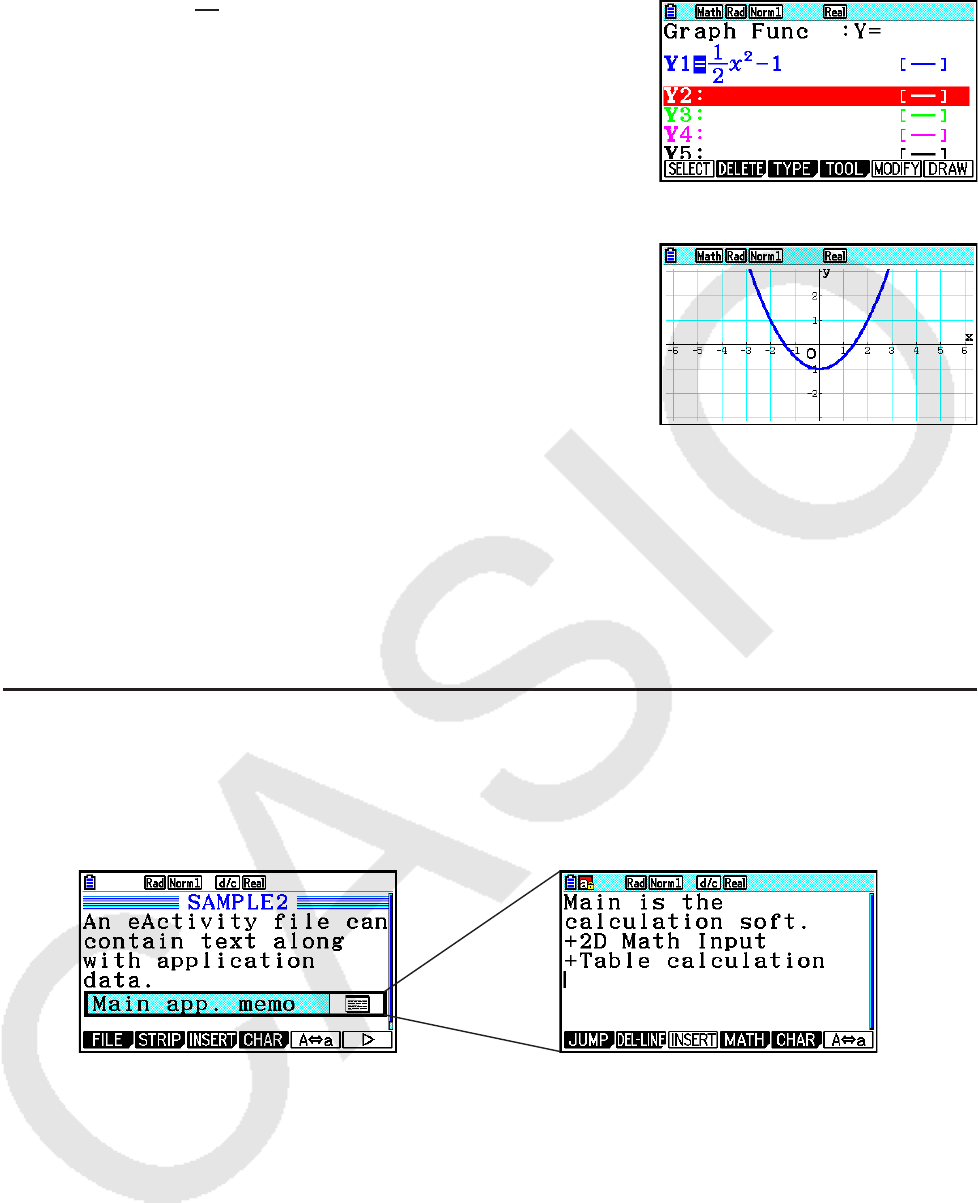
Task: Click Rad indicator in SAMPLE2 screen
Action: pos(155,883)
